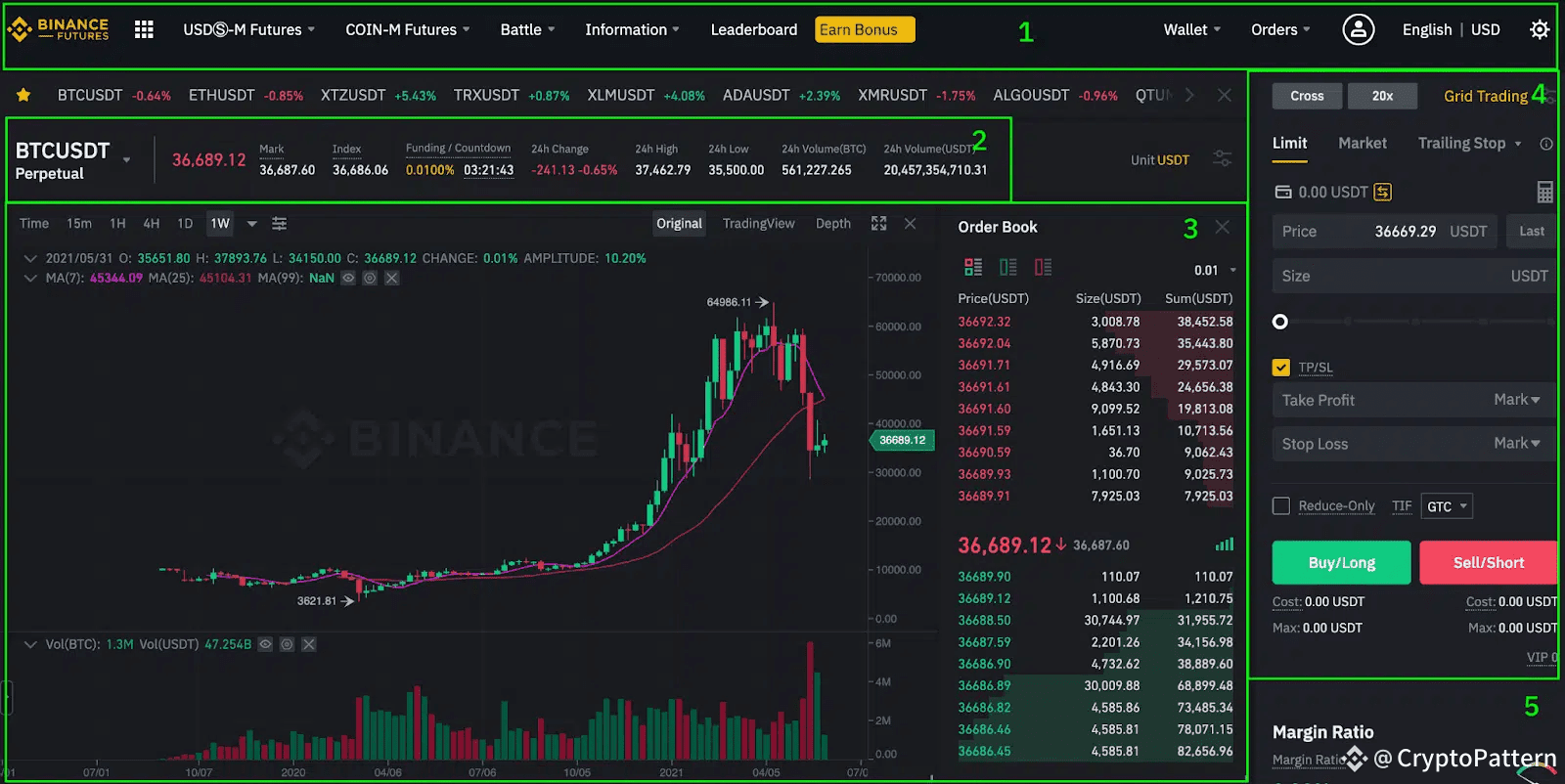Viewport: 1565px width, 784px height.
Task: Enable the Reduce-Only checkbox
Action: (1280, 505)
